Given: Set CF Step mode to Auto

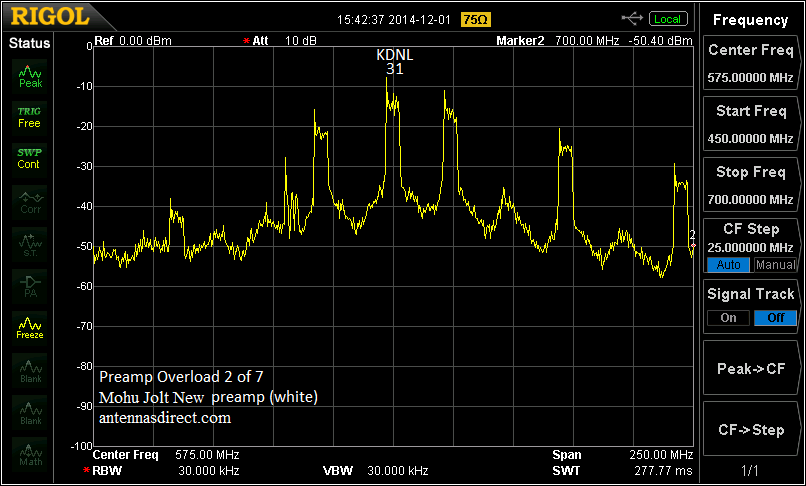Looking at the screenshot, I should pyautogui.click(x=728, y=265).
